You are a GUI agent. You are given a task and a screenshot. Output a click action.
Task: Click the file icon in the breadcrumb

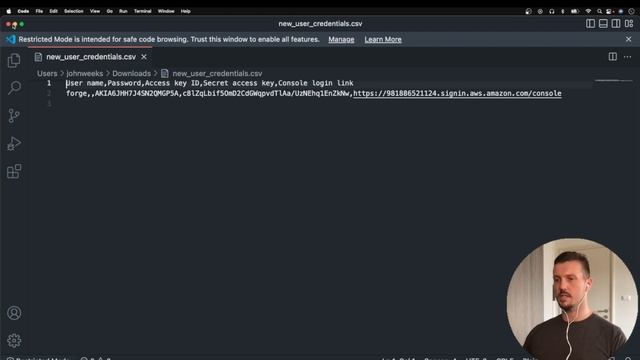coord(164,73)
